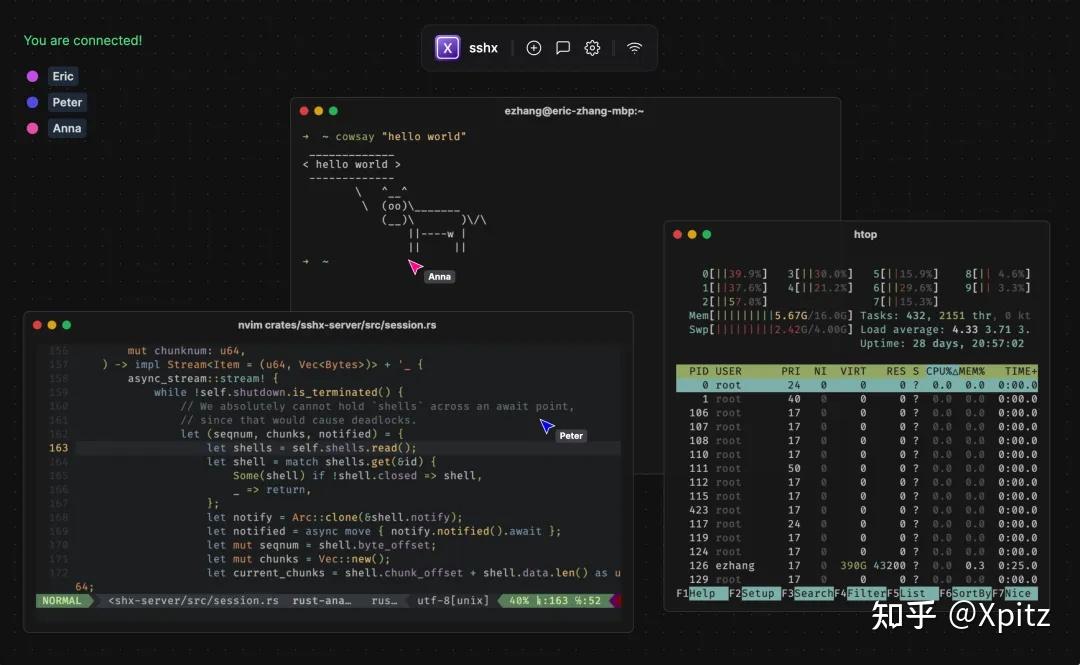The width and height of the screenshot is (1080, 665).
Task: Click the ezhang@eric-zhang-mbp terminal title
Action: pos(574,111)
